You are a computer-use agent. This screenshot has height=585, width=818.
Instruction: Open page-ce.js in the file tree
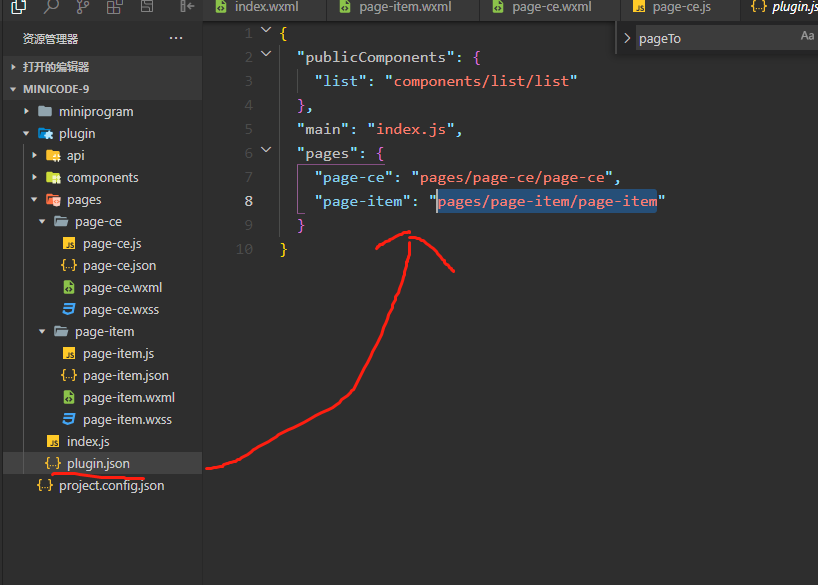(x=112, y=244)
